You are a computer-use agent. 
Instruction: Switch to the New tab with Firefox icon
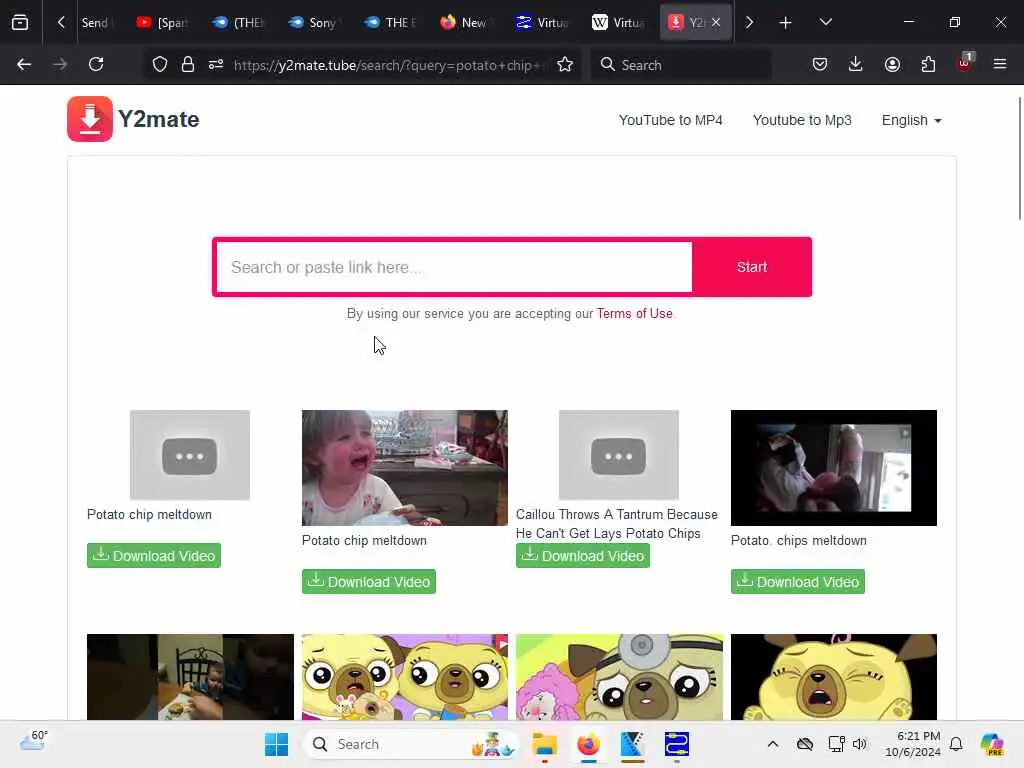click(x=467, y=23)
